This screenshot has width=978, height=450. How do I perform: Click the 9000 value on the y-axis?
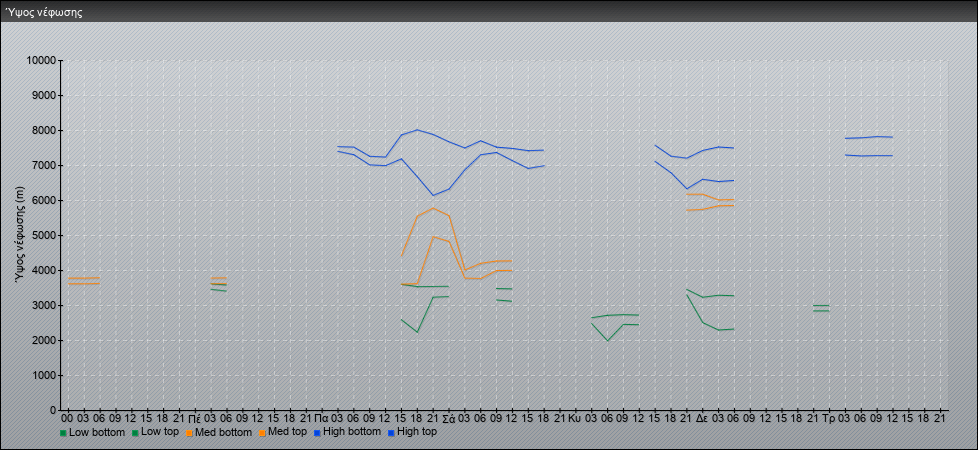coord(44,95)
